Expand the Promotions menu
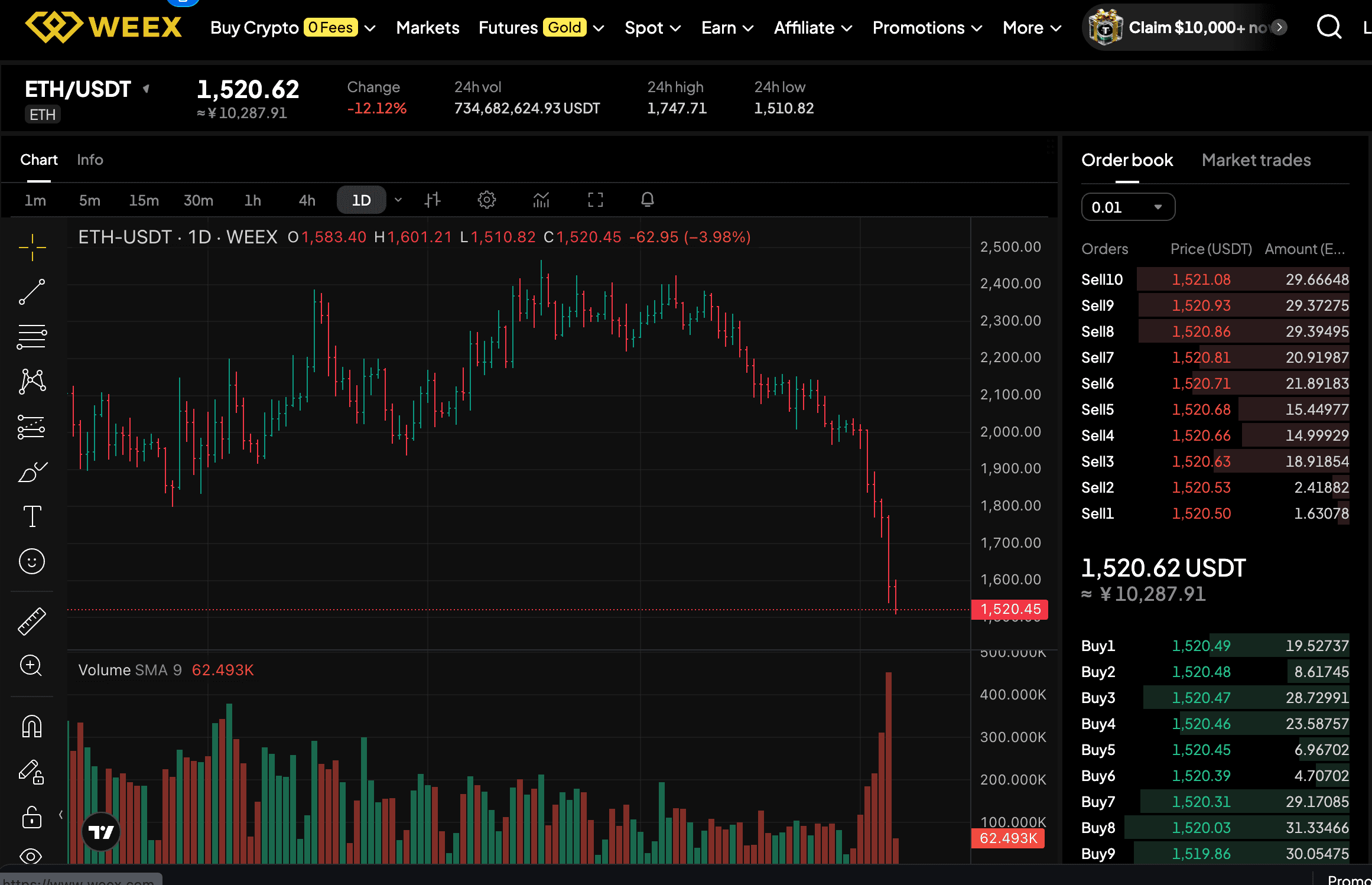 click(x=927, y=28)
